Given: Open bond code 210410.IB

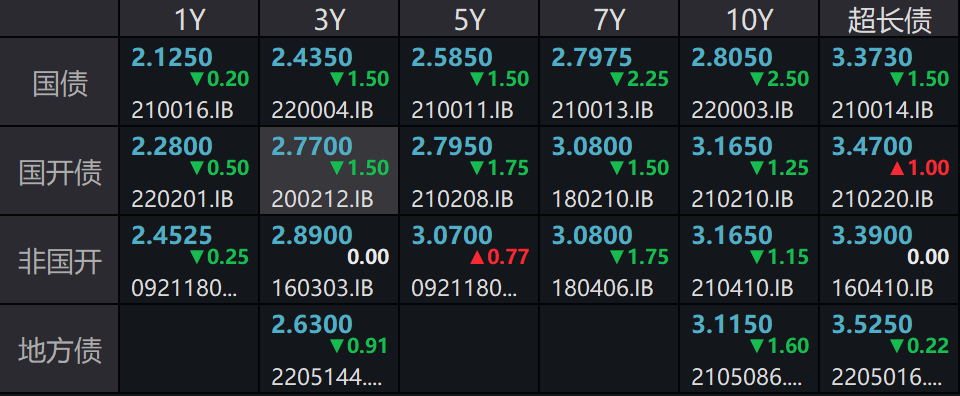Looking at the screenshot, I should click(742, 288).
